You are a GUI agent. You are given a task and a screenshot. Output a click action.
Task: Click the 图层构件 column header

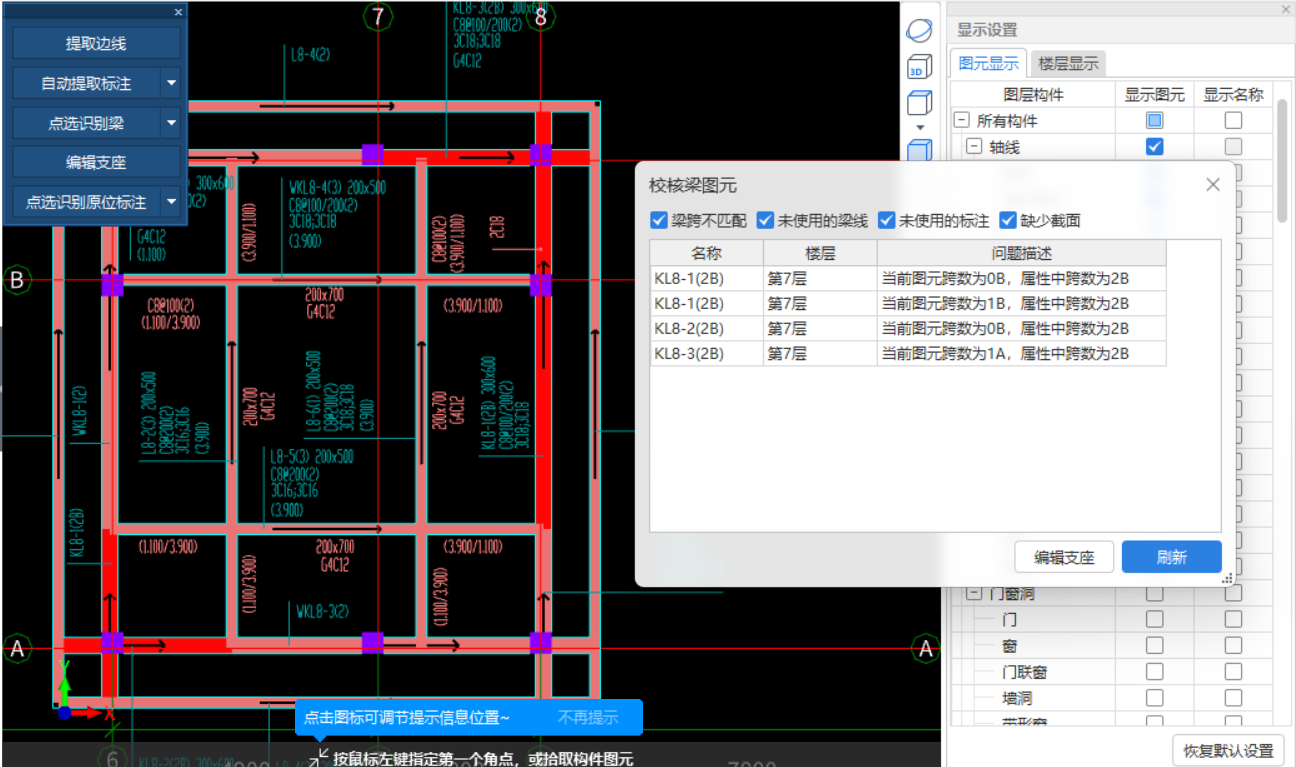point(1032,95)
